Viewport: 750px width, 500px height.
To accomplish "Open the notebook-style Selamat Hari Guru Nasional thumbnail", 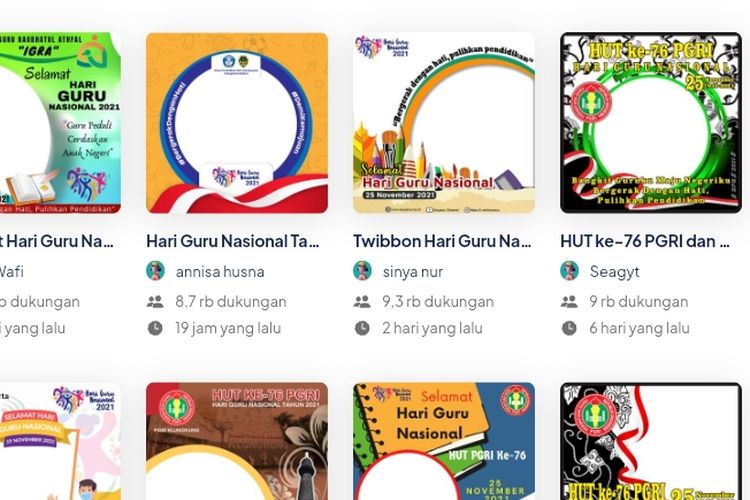I will [x=444, y=441].
